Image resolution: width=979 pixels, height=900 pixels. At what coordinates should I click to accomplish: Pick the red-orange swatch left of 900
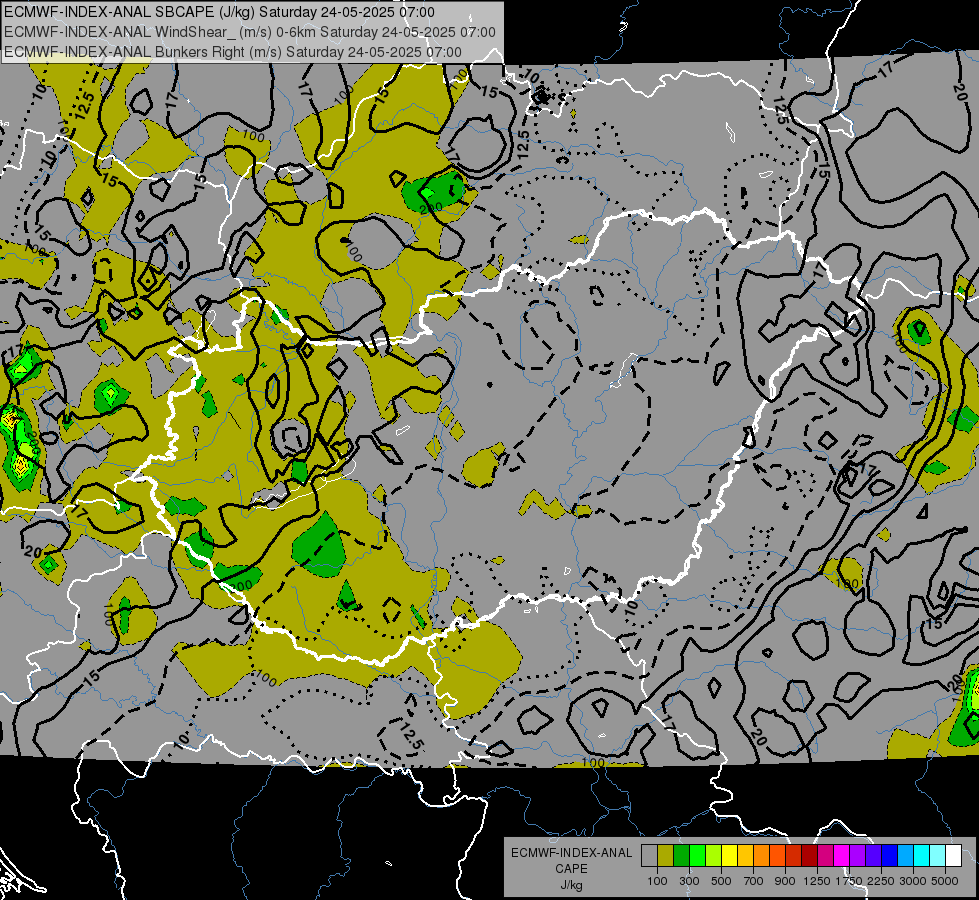tap(777, 855)
